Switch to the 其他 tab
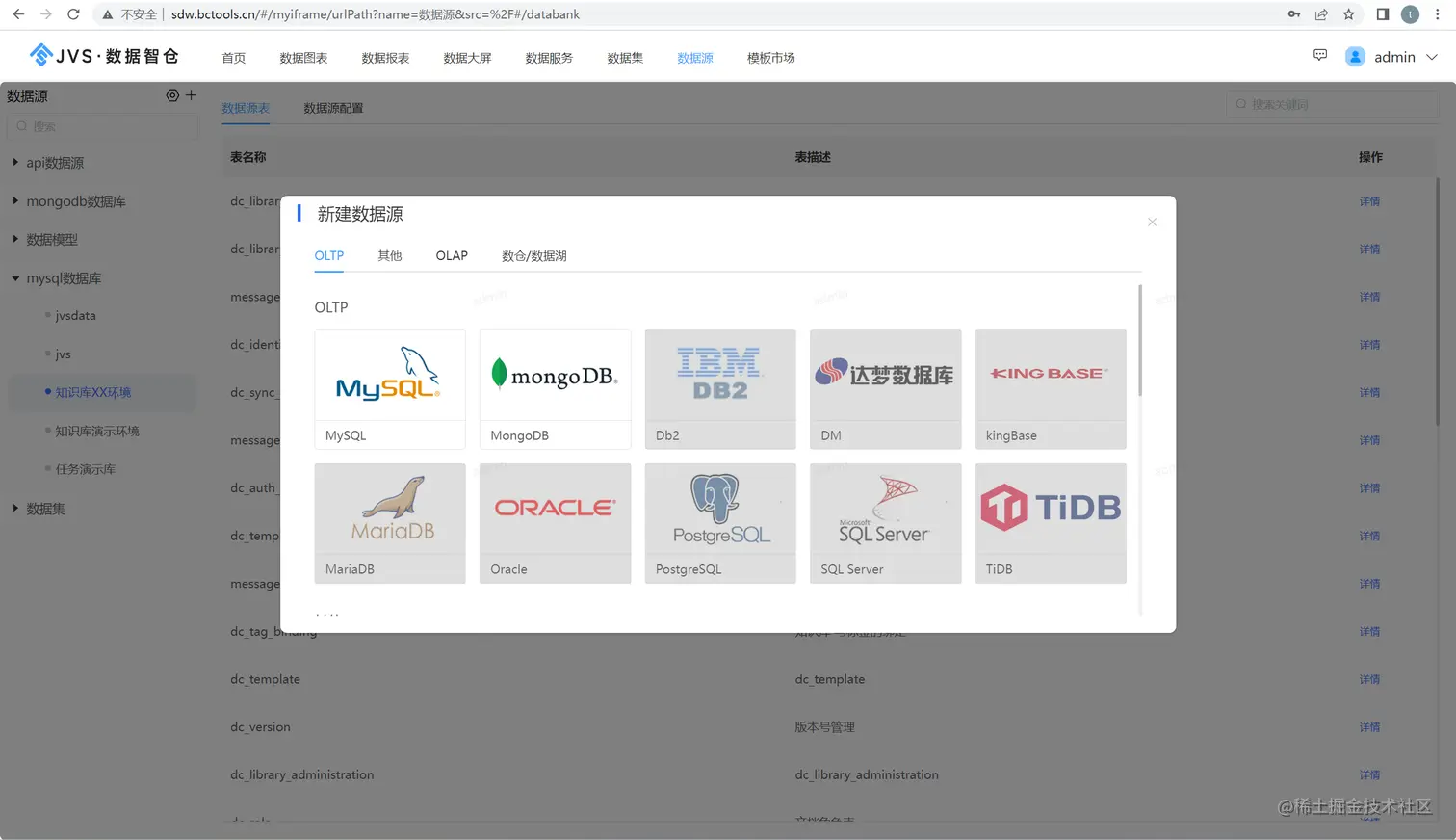This screenshot has width=1456, height=840. [390, 255]
